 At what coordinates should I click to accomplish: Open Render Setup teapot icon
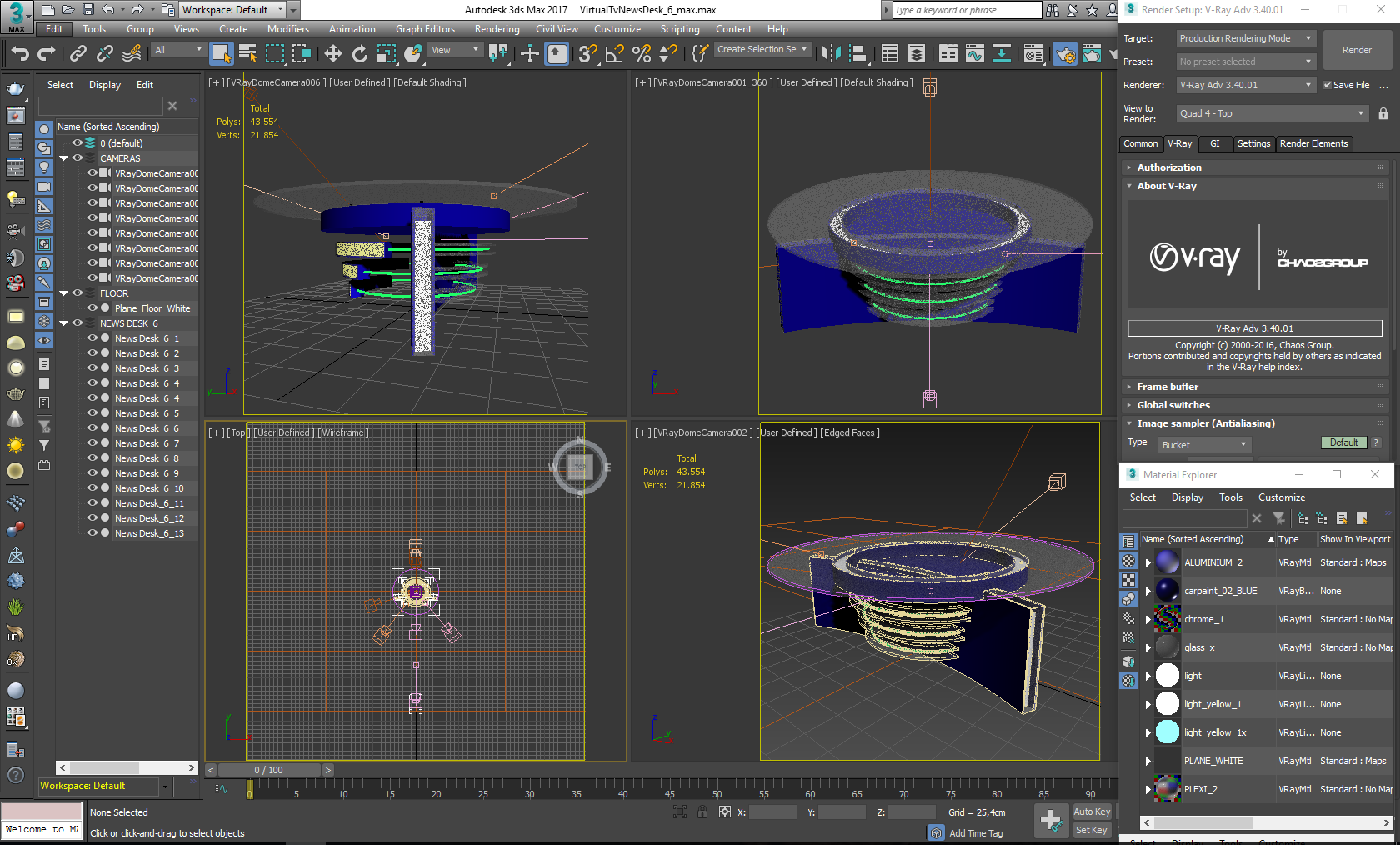click(x=1064, y=54)
